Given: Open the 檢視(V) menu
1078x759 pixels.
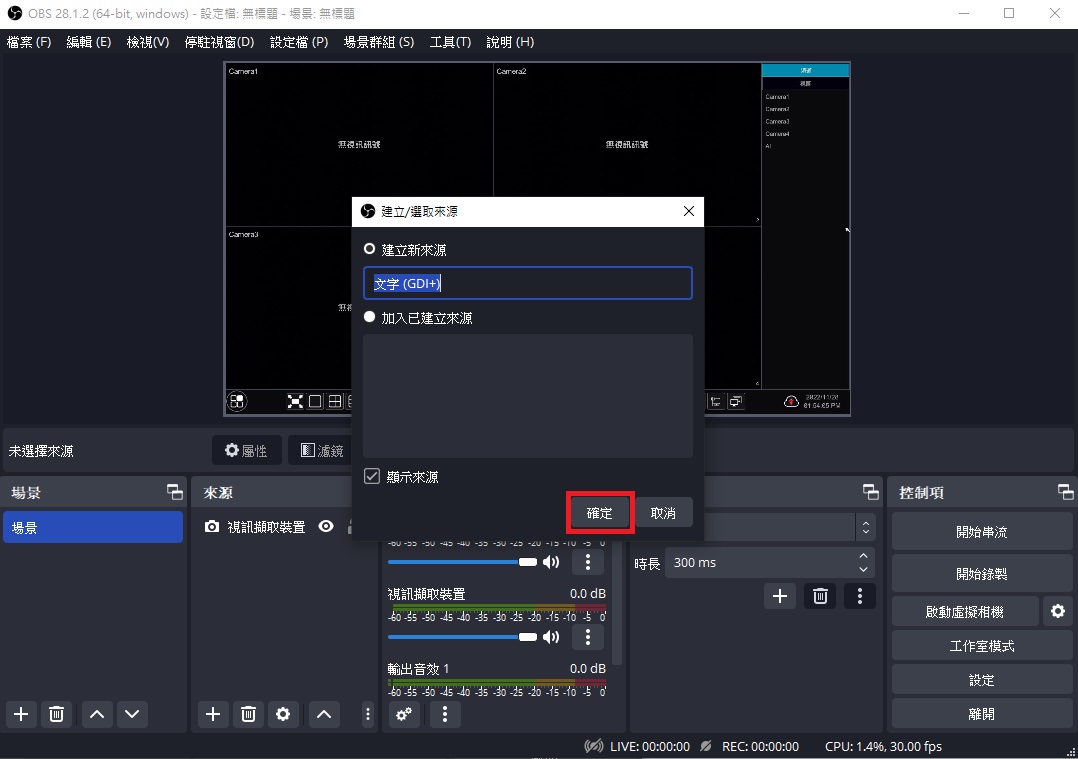Looking at the screenshot, I should (148, 42).
